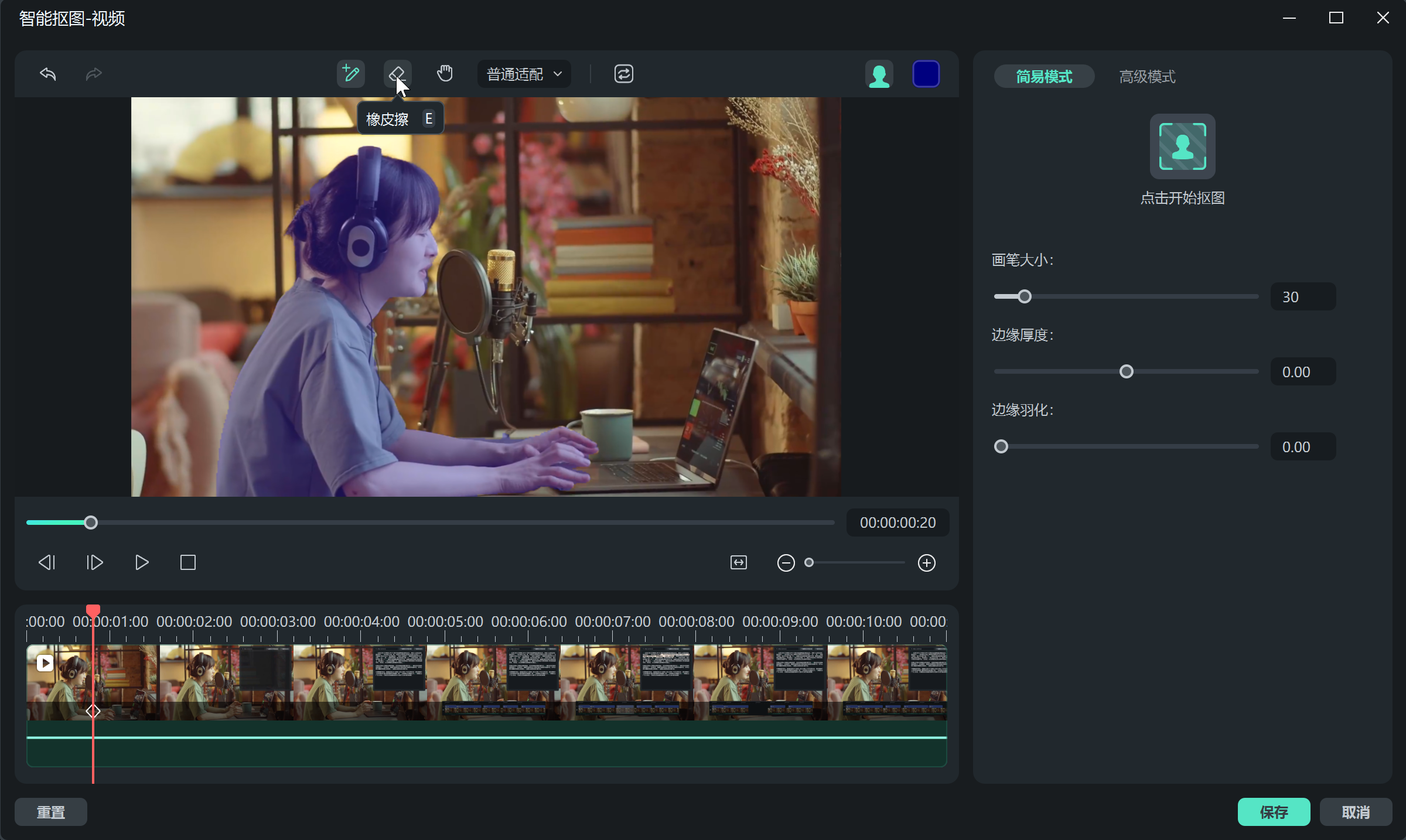Click the start cutout portrait icon
The height and width of the screenshot is (840, 1406).
pyautogui.click(x=1182, y=146)
